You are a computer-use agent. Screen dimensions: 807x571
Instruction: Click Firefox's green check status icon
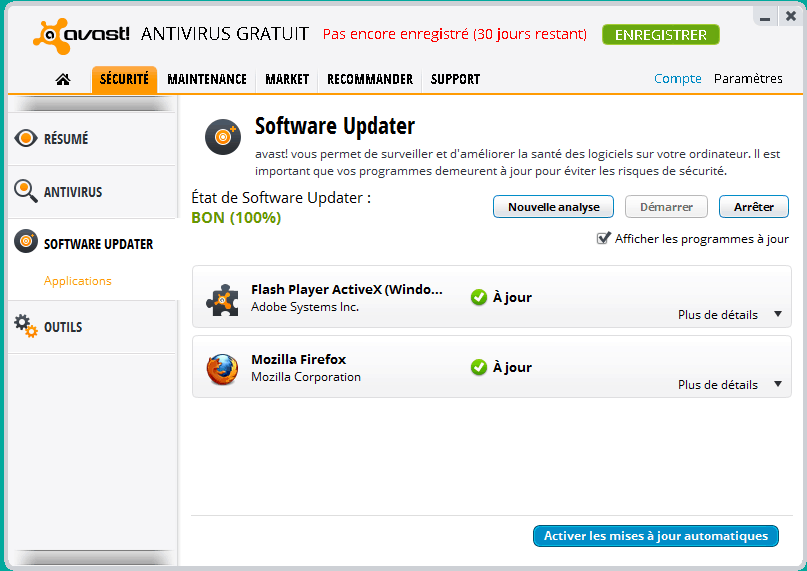coord(479,367)
